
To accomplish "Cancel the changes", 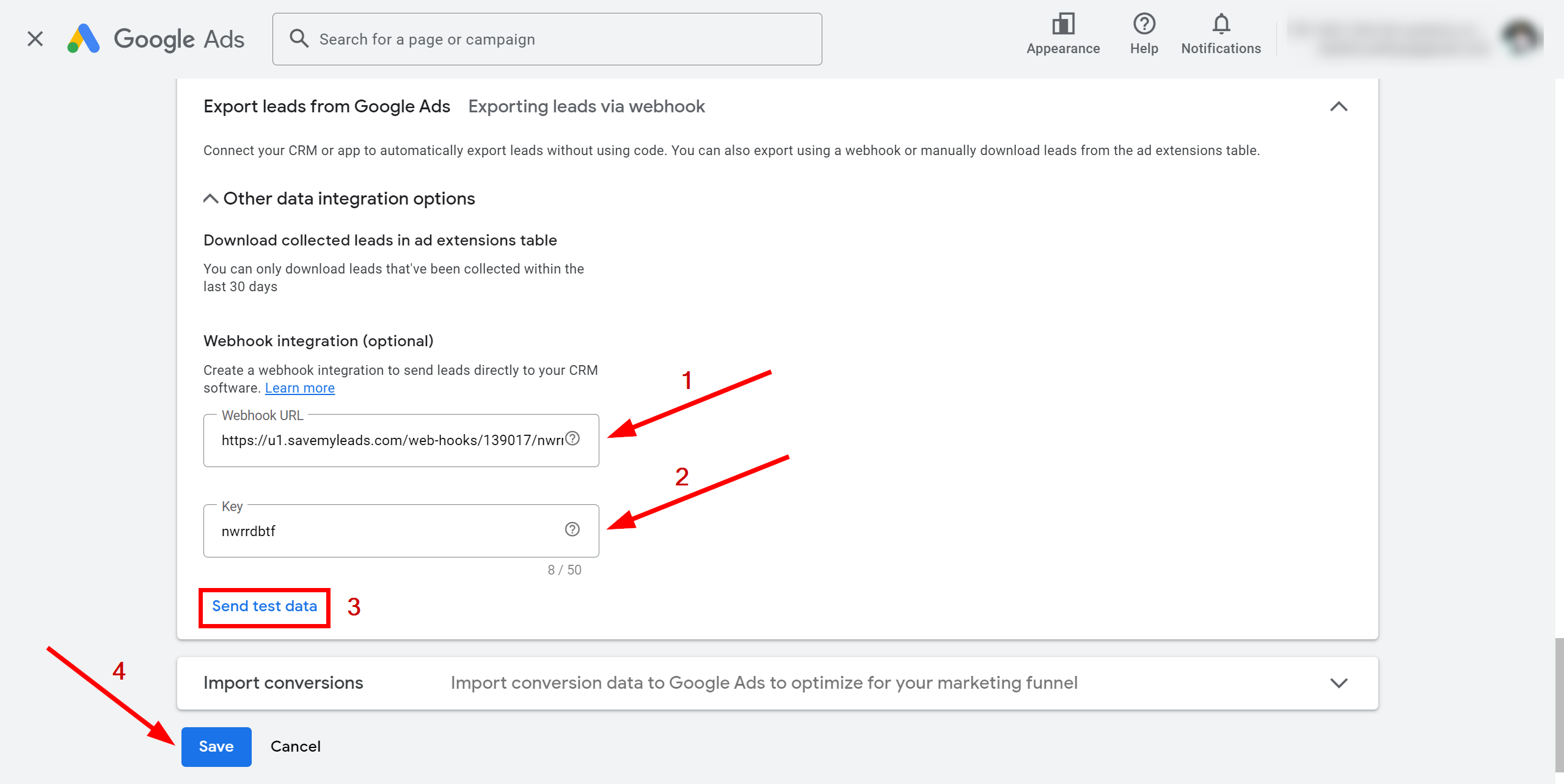I will pos(296,747).
